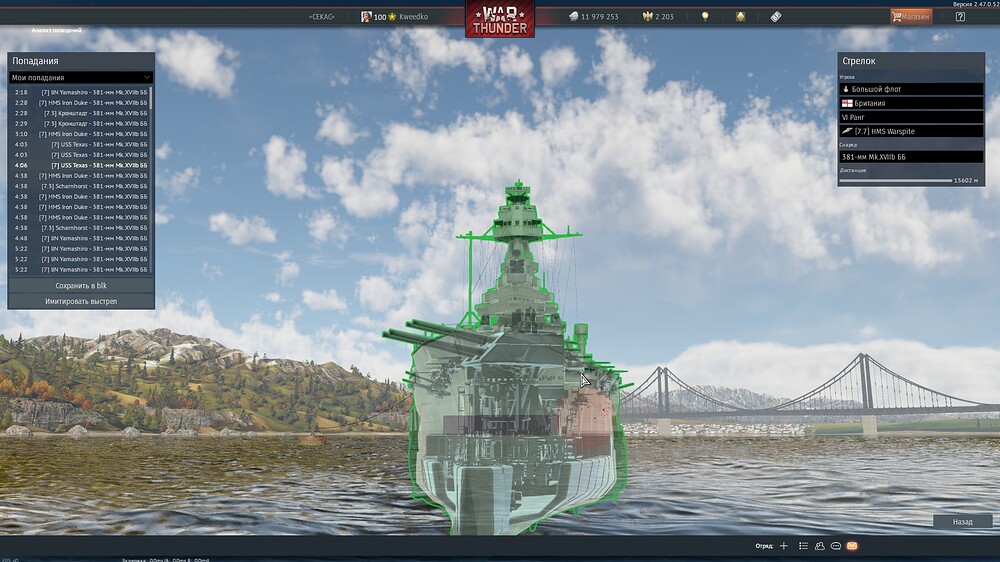1000x562 pixels.
Task: Select the 3:10 HMS Iron Duke hit row
Action: click(x=80, y=134)
